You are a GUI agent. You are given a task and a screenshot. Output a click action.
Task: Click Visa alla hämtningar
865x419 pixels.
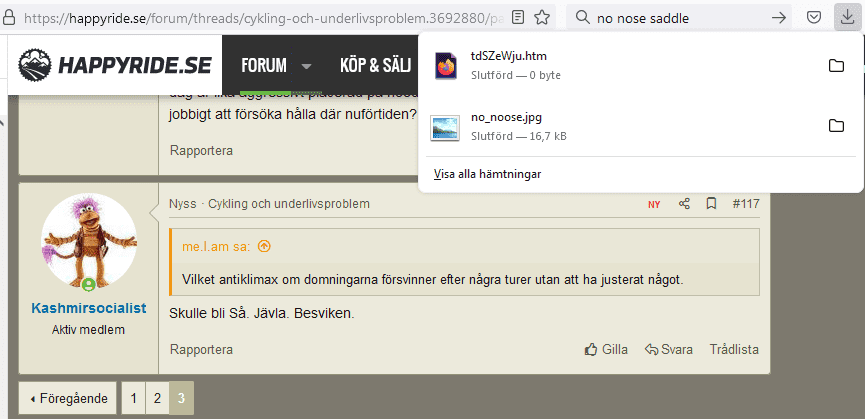(487, 174)
